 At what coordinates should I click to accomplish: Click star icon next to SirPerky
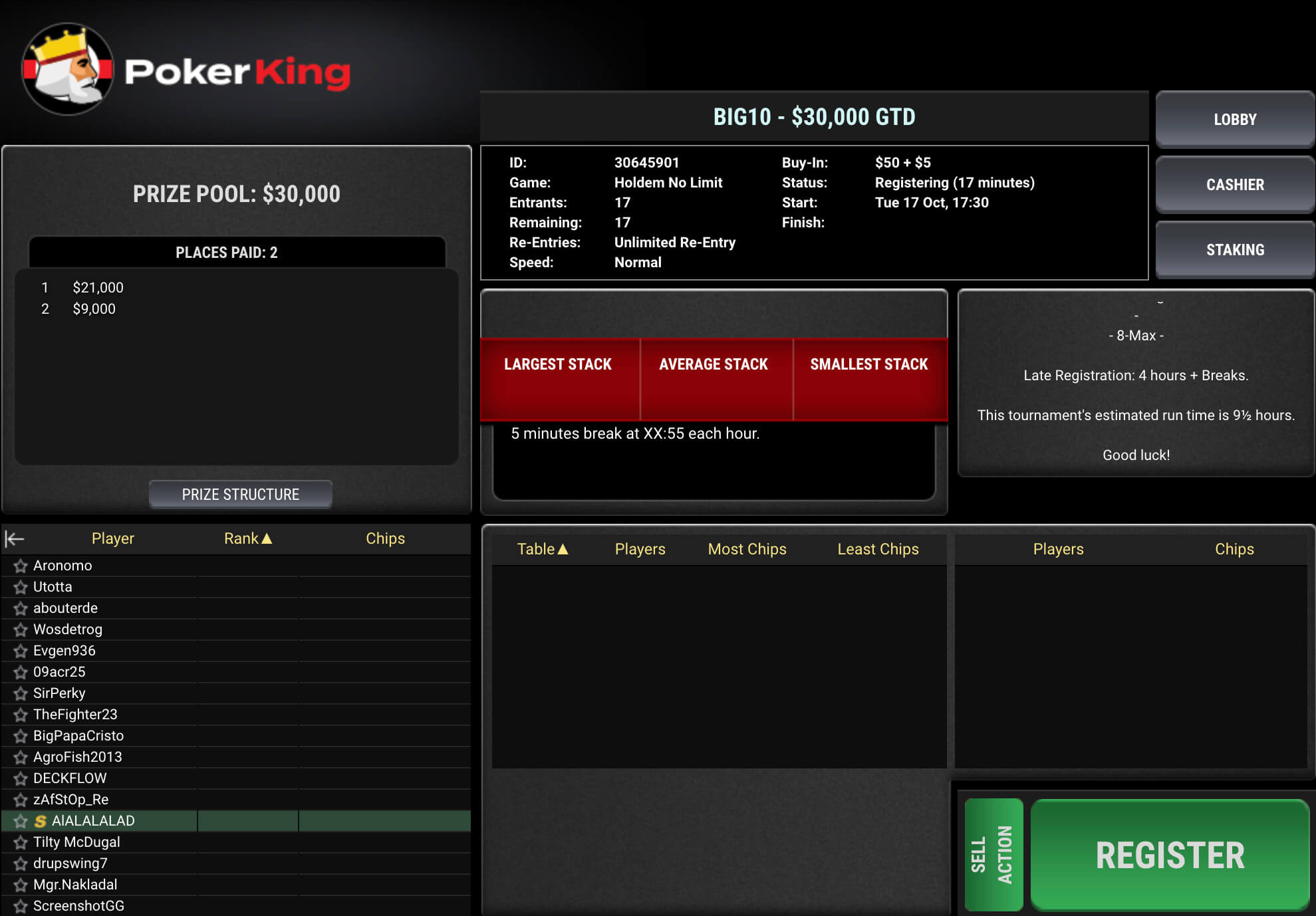coord(21,693)
